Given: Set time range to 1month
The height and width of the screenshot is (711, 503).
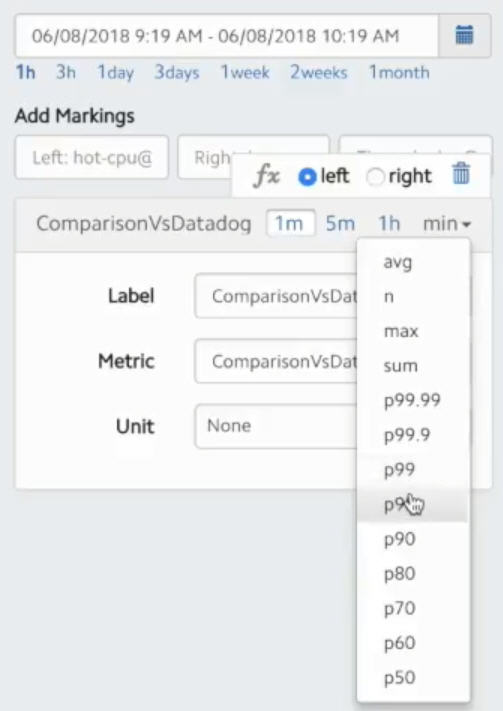Looking at the screenshot, I should tap(399, 72).
